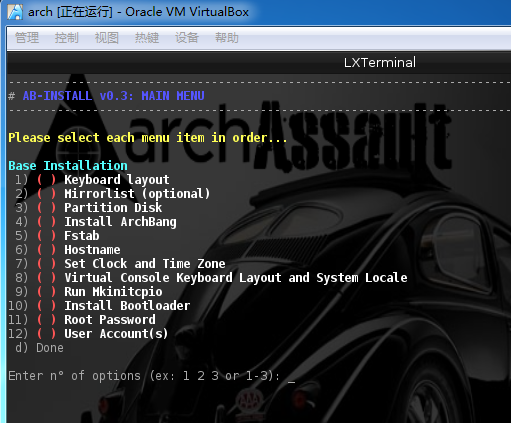511x423 pixels.
Task: Click the VirtualBox icon in the title bar
Action: point(15,12)
